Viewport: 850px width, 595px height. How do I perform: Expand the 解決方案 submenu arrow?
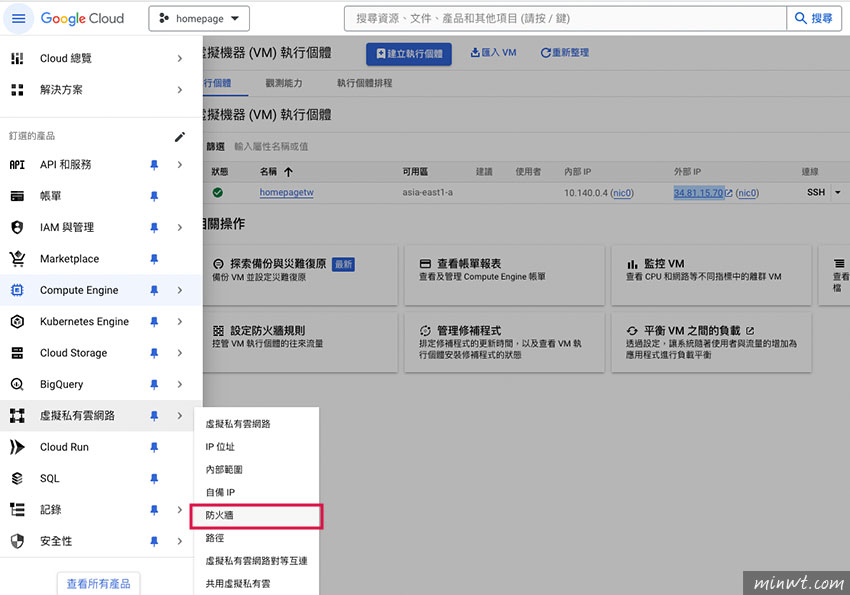(179, 89)
